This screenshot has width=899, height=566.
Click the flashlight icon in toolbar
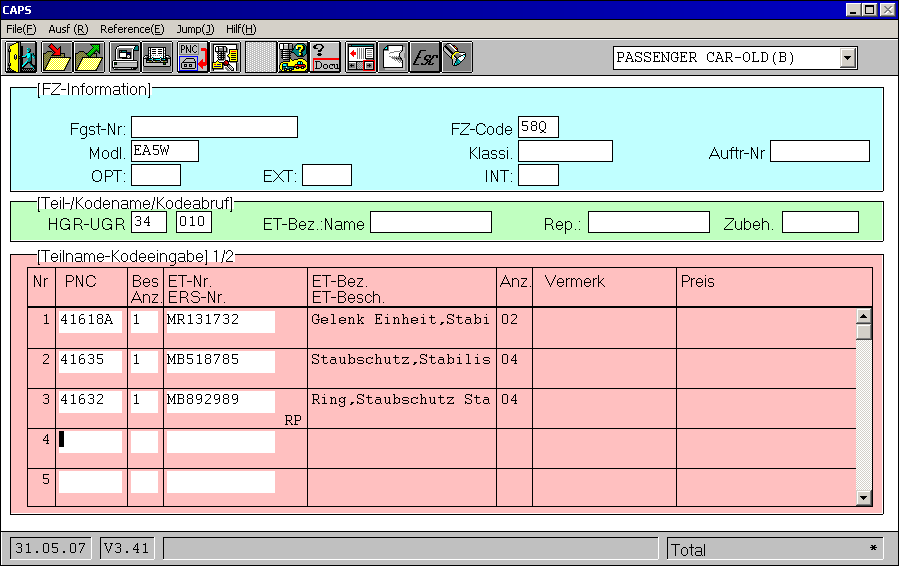pyautogui.click(x=456, y=57)
